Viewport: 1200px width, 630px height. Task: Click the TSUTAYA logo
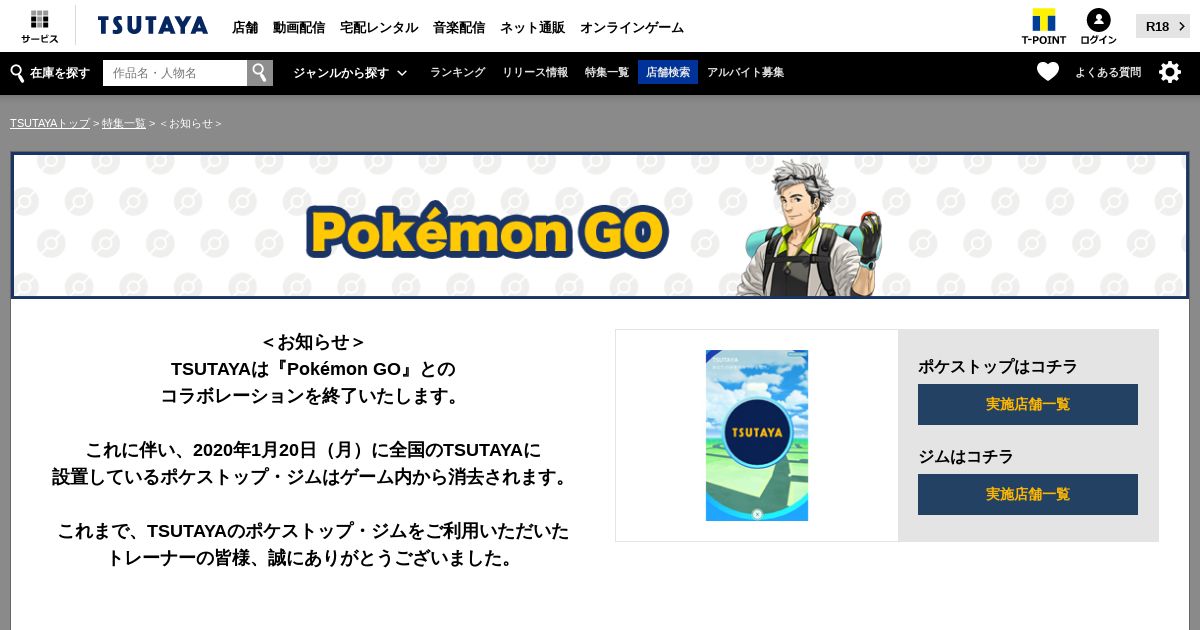[x=153, y=26]
